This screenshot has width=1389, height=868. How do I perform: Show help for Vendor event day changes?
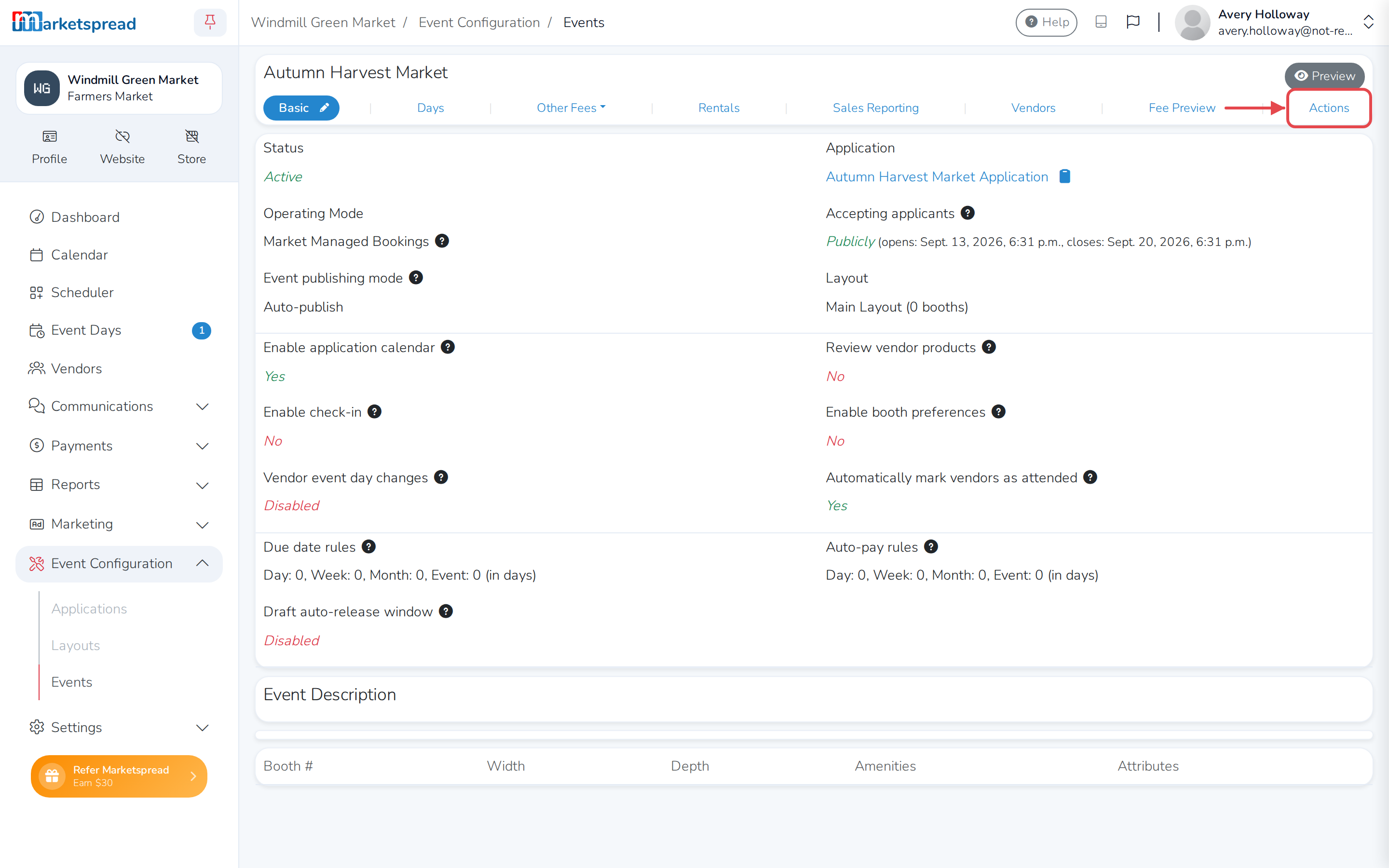[441, 477]
